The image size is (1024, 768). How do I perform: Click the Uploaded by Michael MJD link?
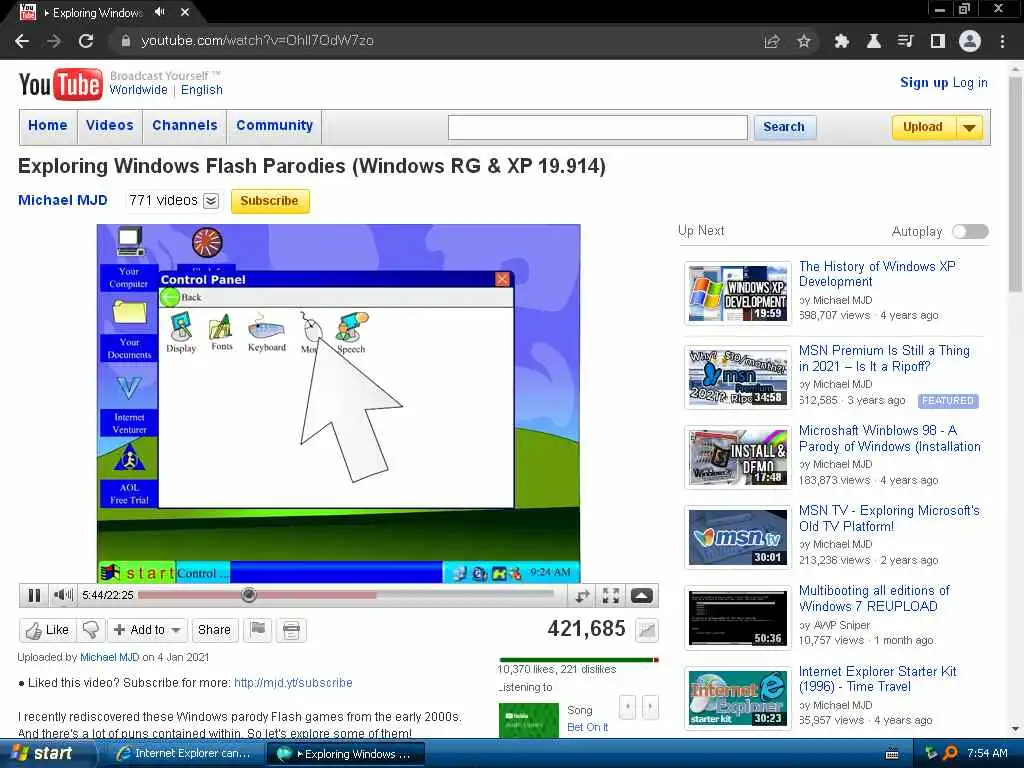[110, 657]
